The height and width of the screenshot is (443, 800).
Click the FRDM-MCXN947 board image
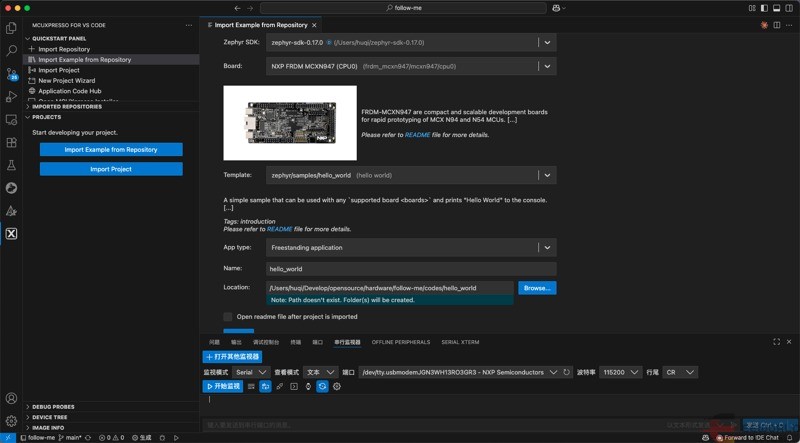pyautogui.click(x=290, y=123)
